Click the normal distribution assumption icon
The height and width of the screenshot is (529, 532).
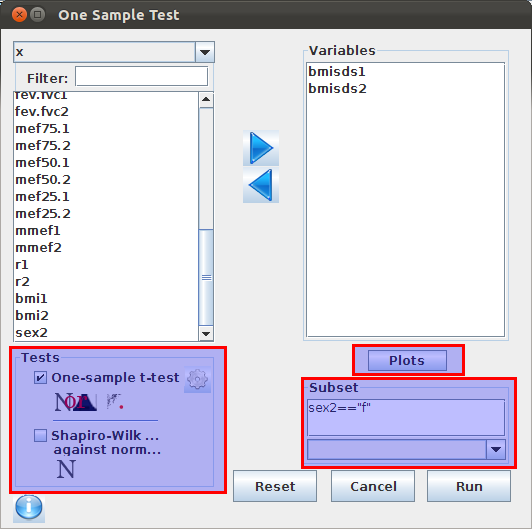click(76, 402)
